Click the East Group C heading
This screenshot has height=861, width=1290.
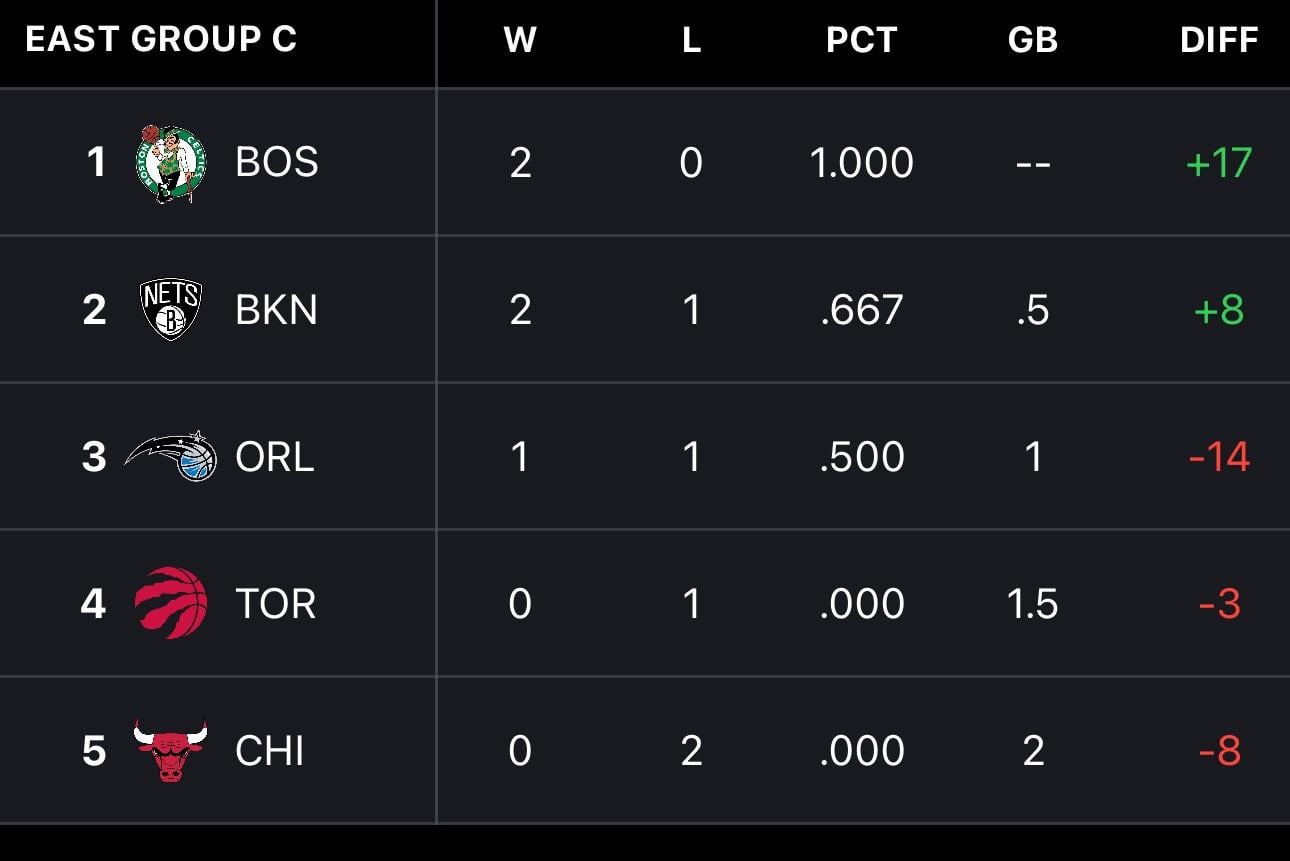[x=161, y=40]
